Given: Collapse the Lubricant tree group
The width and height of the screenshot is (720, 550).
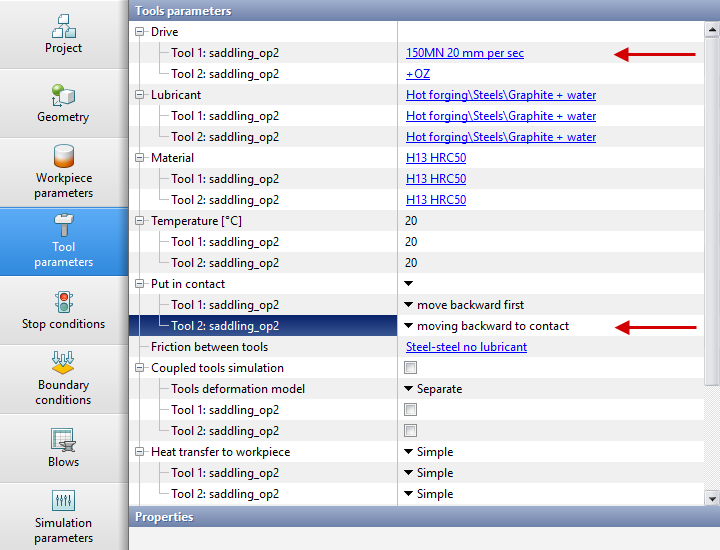Looking at the screenshot, I should pos(140,95).
